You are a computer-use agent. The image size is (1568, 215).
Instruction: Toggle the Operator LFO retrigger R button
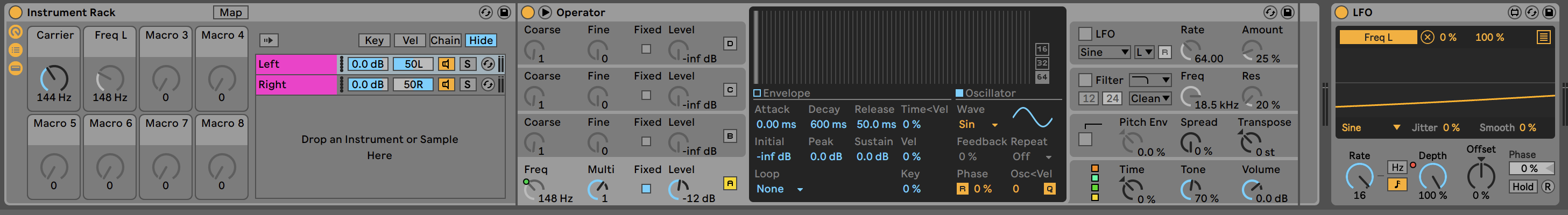click(1164, 52)
